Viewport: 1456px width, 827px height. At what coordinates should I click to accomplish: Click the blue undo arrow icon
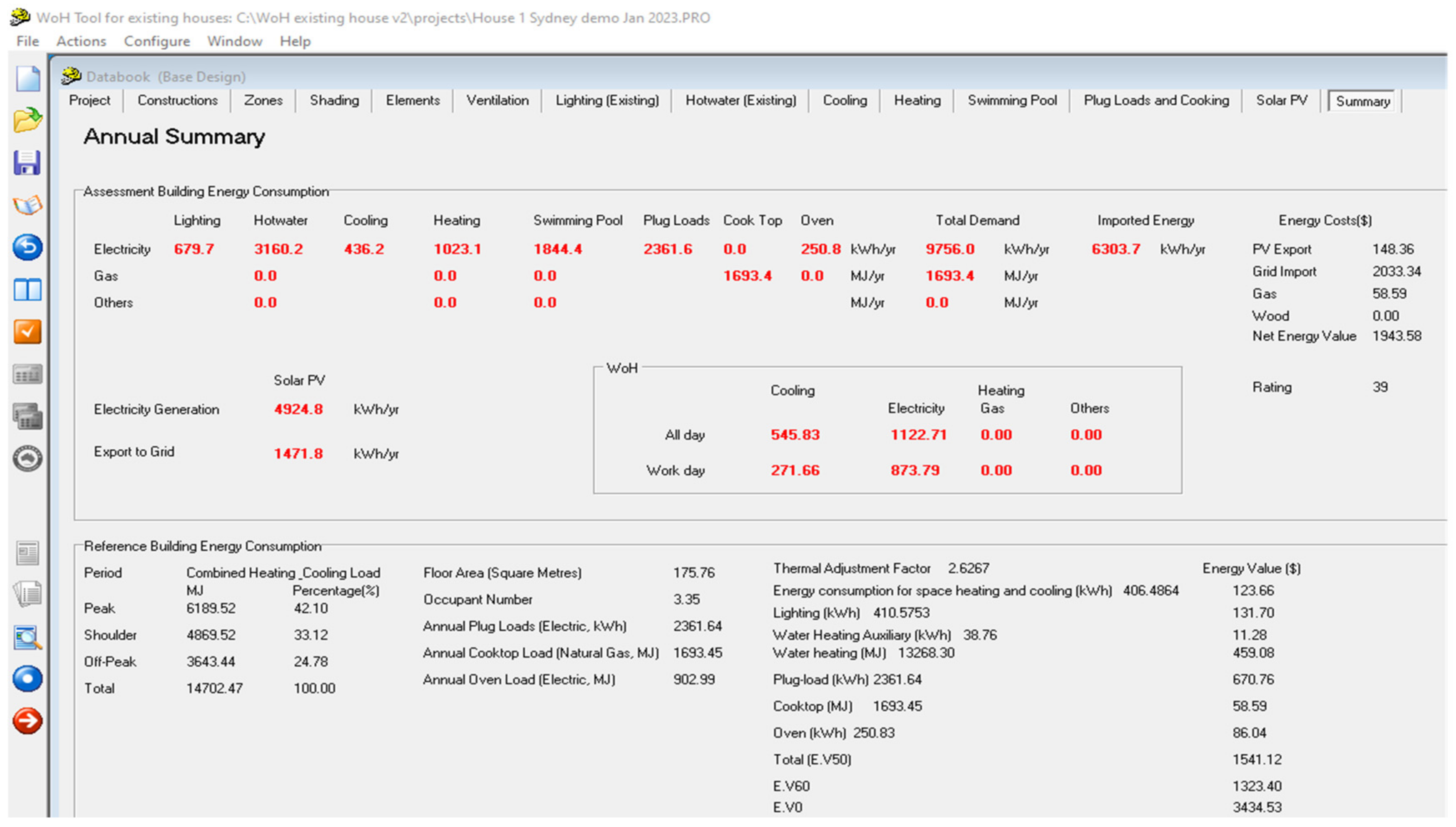[27, 247]
